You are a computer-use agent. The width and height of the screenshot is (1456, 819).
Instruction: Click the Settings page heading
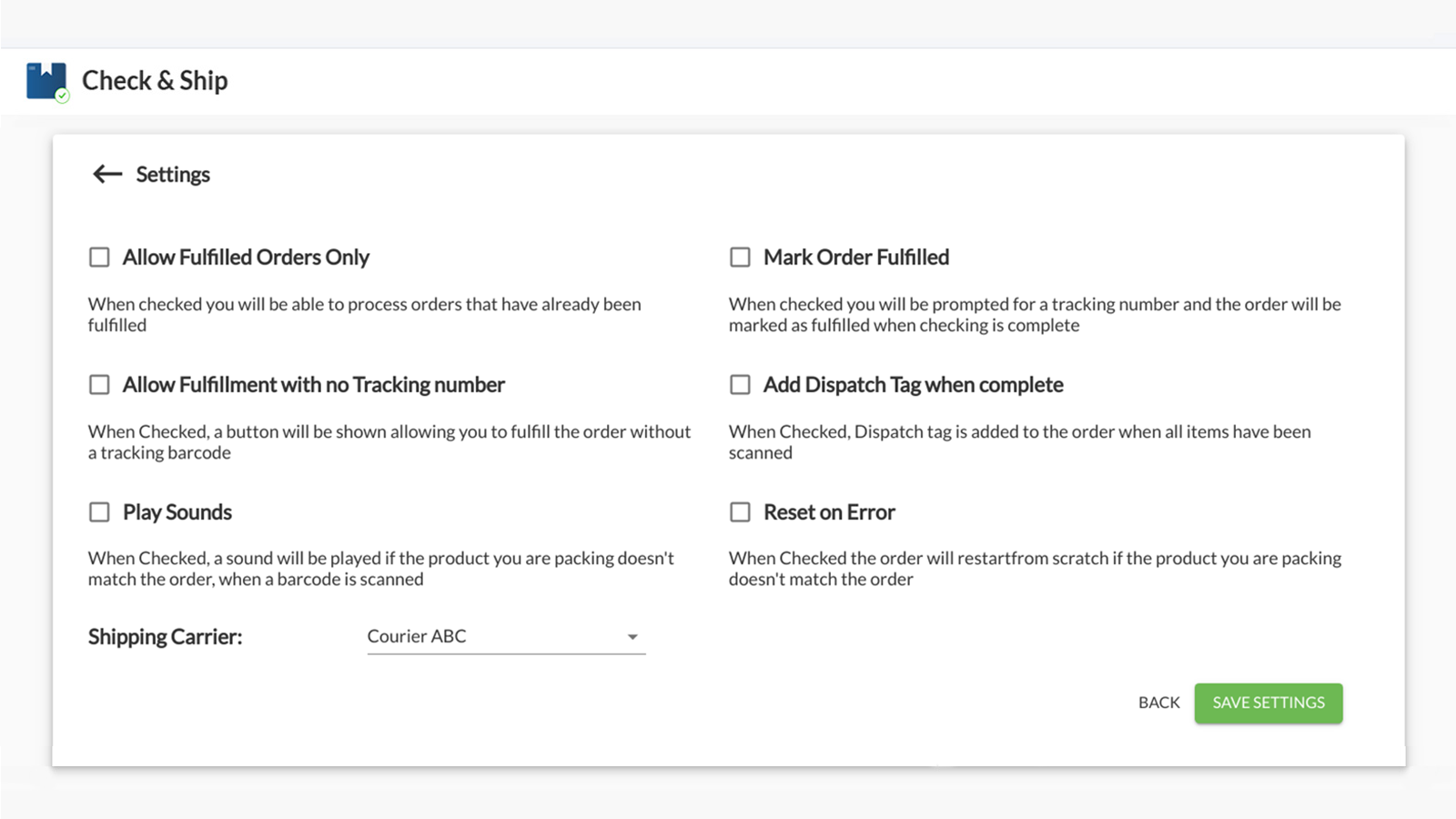point(173,175)
